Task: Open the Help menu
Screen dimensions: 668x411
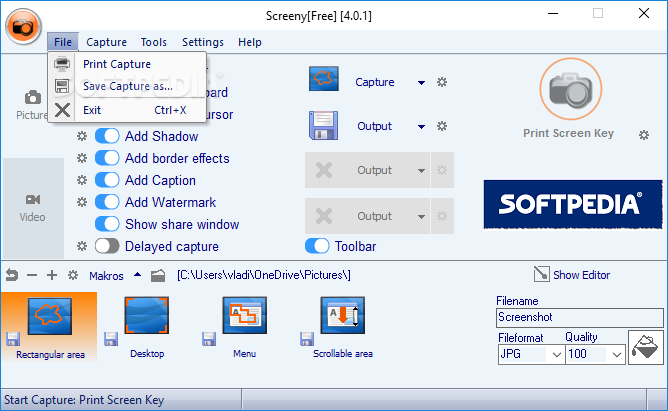Action: pyautogui.click(x=250, y=42)
